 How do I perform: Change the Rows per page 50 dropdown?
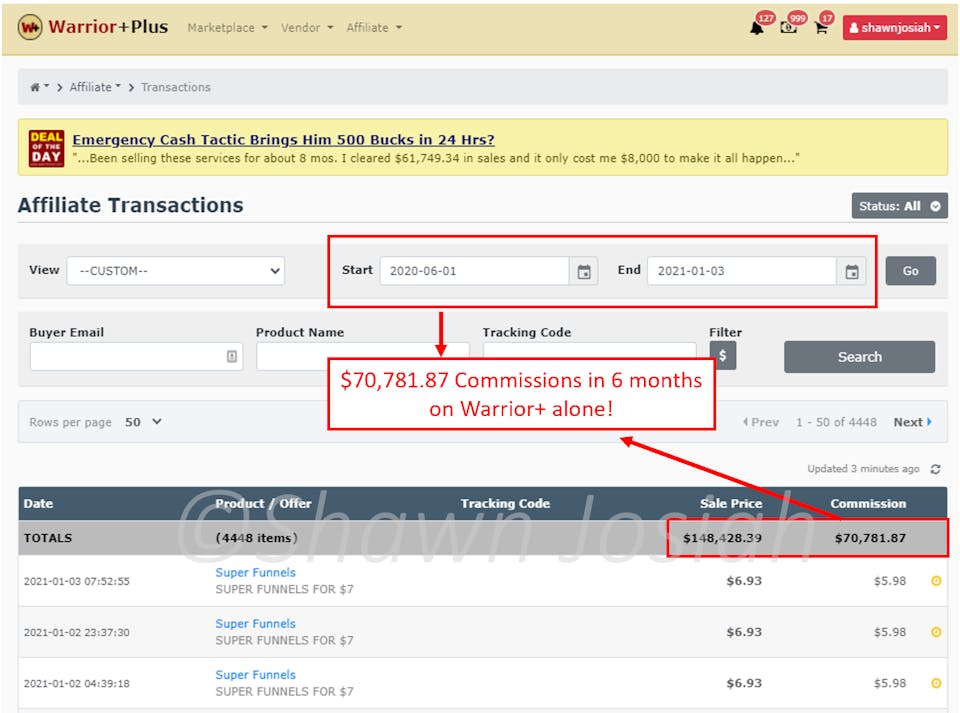(x=143, y=422)
